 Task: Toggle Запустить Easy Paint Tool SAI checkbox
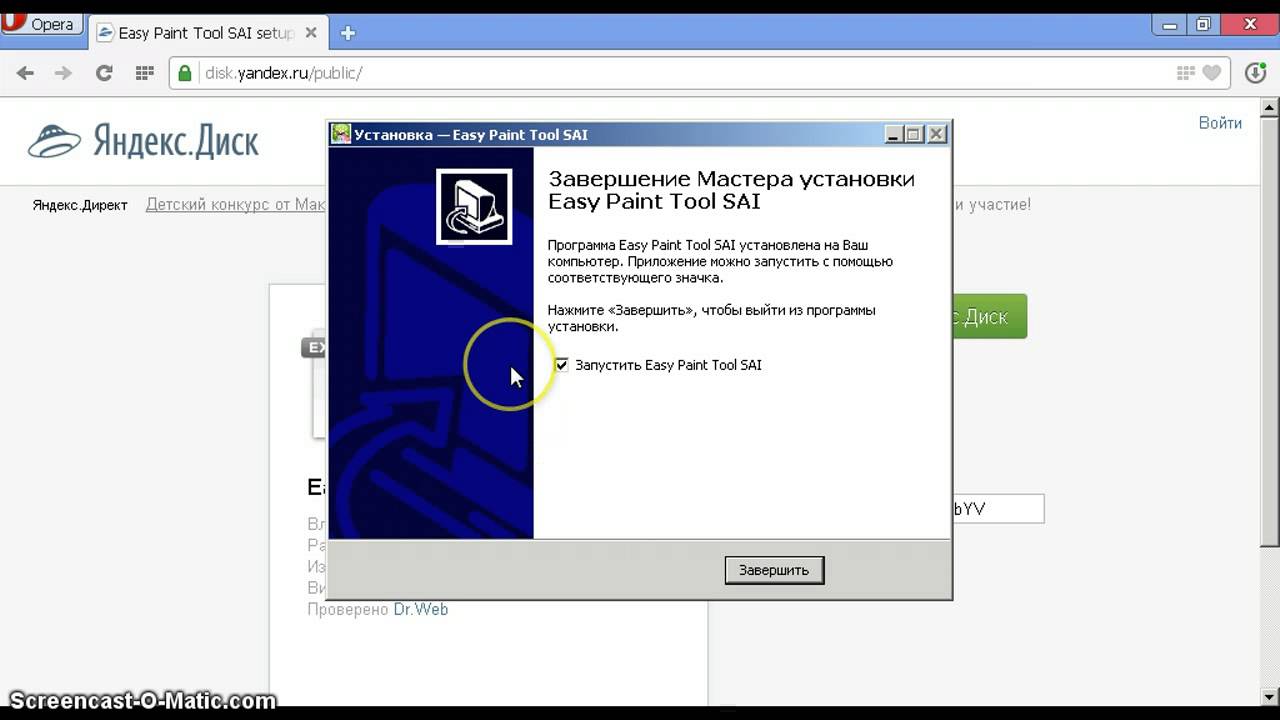[x=562, y=365]
